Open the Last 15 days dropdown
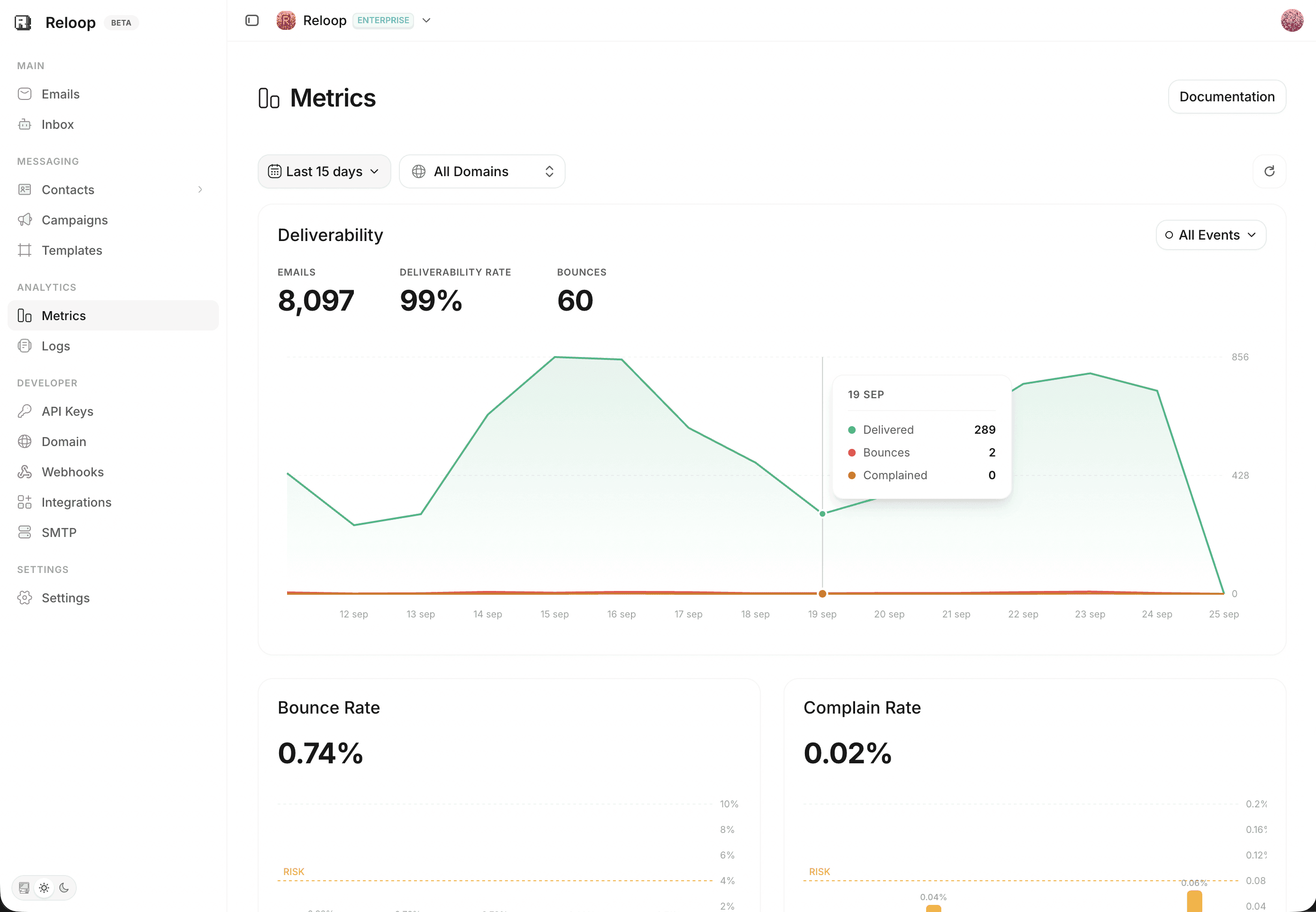This screenshot has width=1316, height=912. [324, 171]
